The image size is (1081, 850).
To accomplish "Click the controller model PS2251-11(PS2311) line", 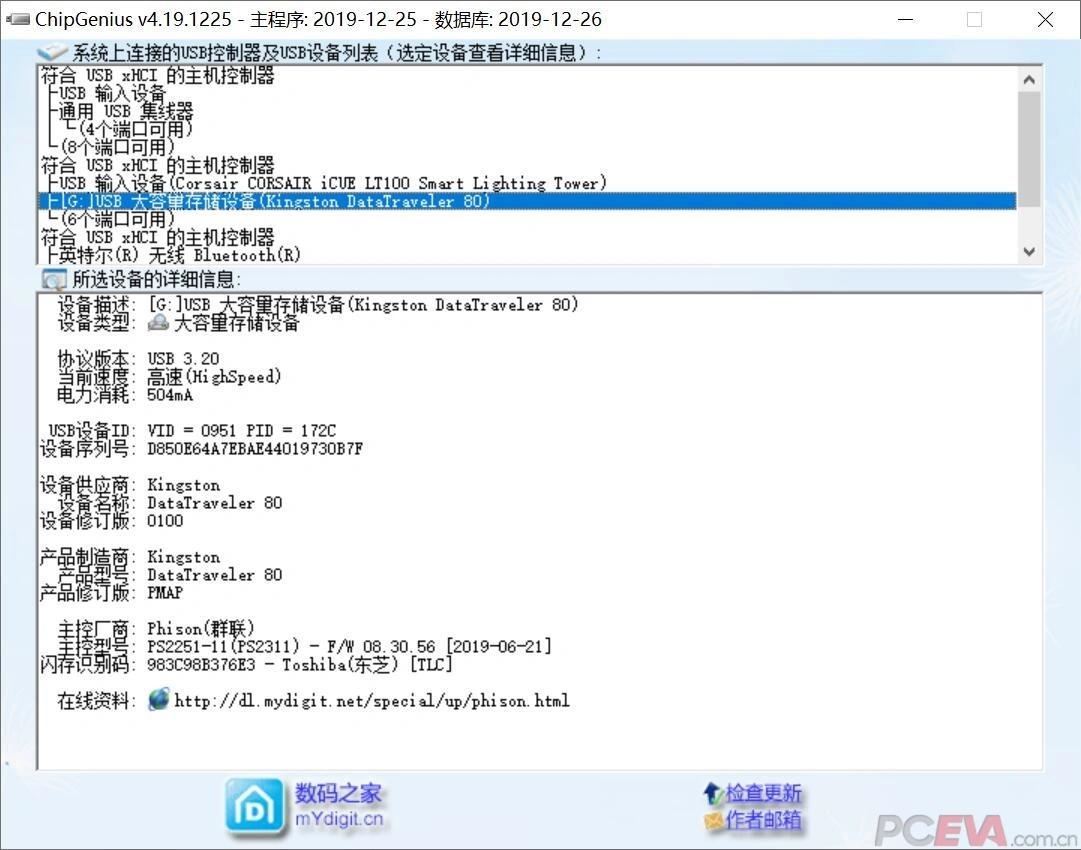I will [x=350, y=647].
